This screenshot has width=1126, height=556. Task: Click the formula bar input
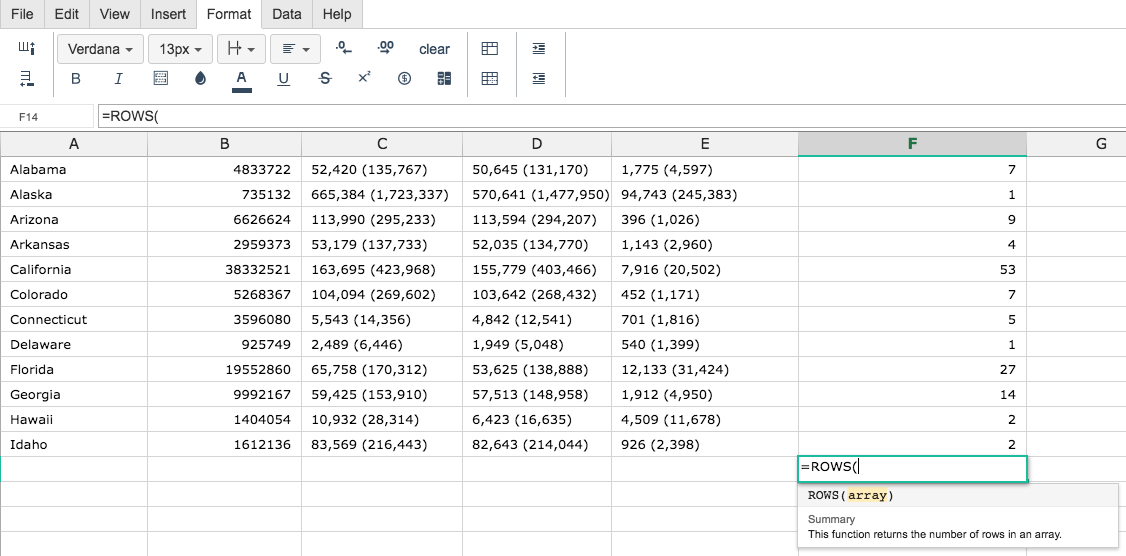(610, 116)
